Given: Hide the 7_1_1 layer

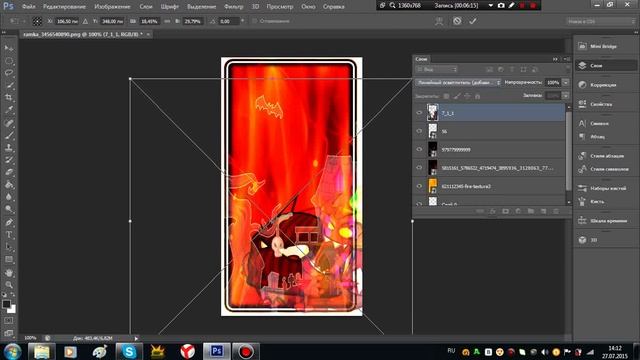Looking at the screenshot, I should coord(419,113).
